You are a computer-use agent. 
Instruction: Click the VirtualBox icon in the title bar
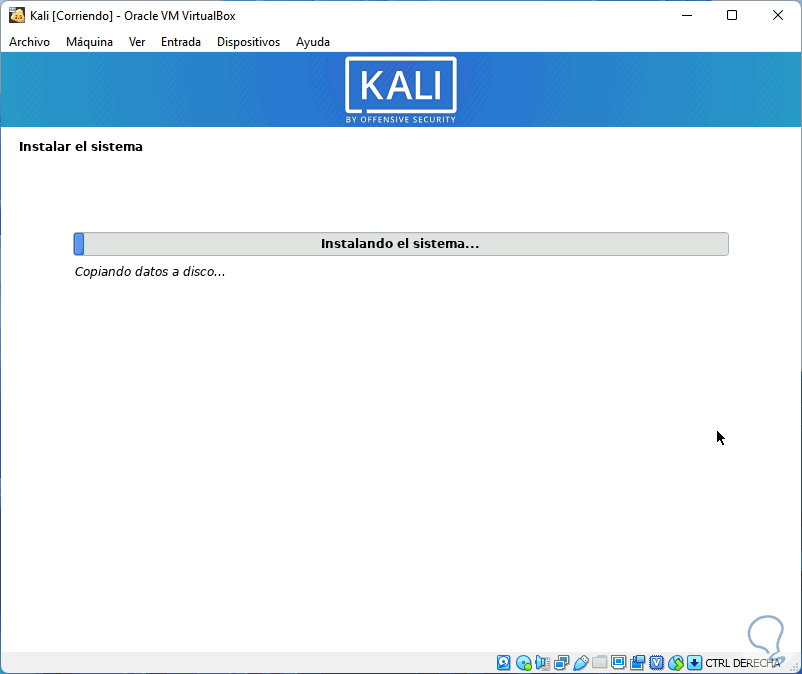(16, 15)
